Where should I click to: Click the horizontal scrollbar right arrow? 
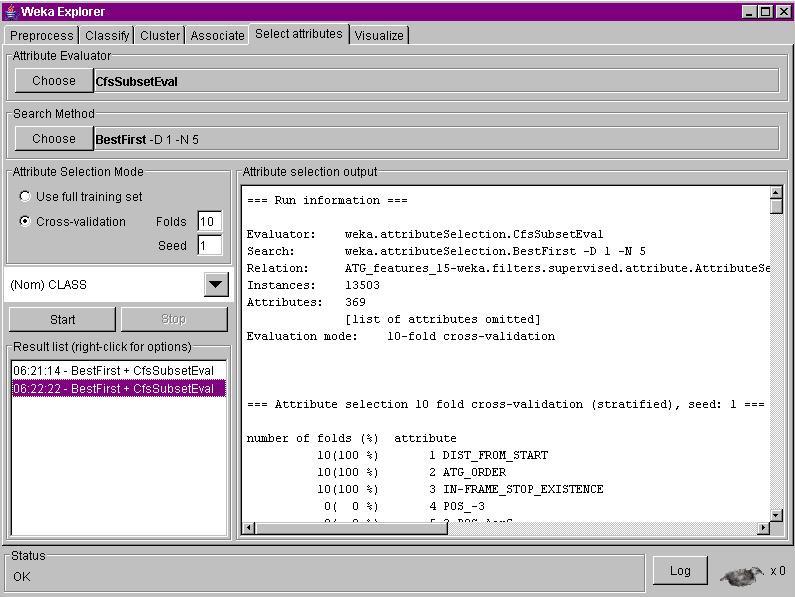click(764, 528)
